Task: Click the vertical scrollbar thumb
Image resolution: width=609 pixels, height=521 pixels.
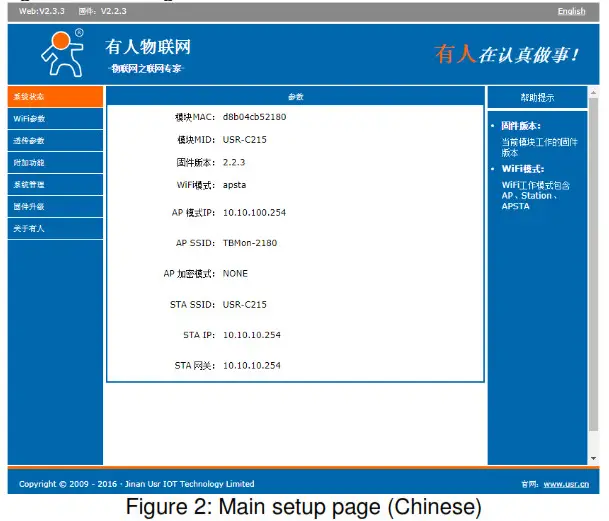Action: (x=593, y=264)
